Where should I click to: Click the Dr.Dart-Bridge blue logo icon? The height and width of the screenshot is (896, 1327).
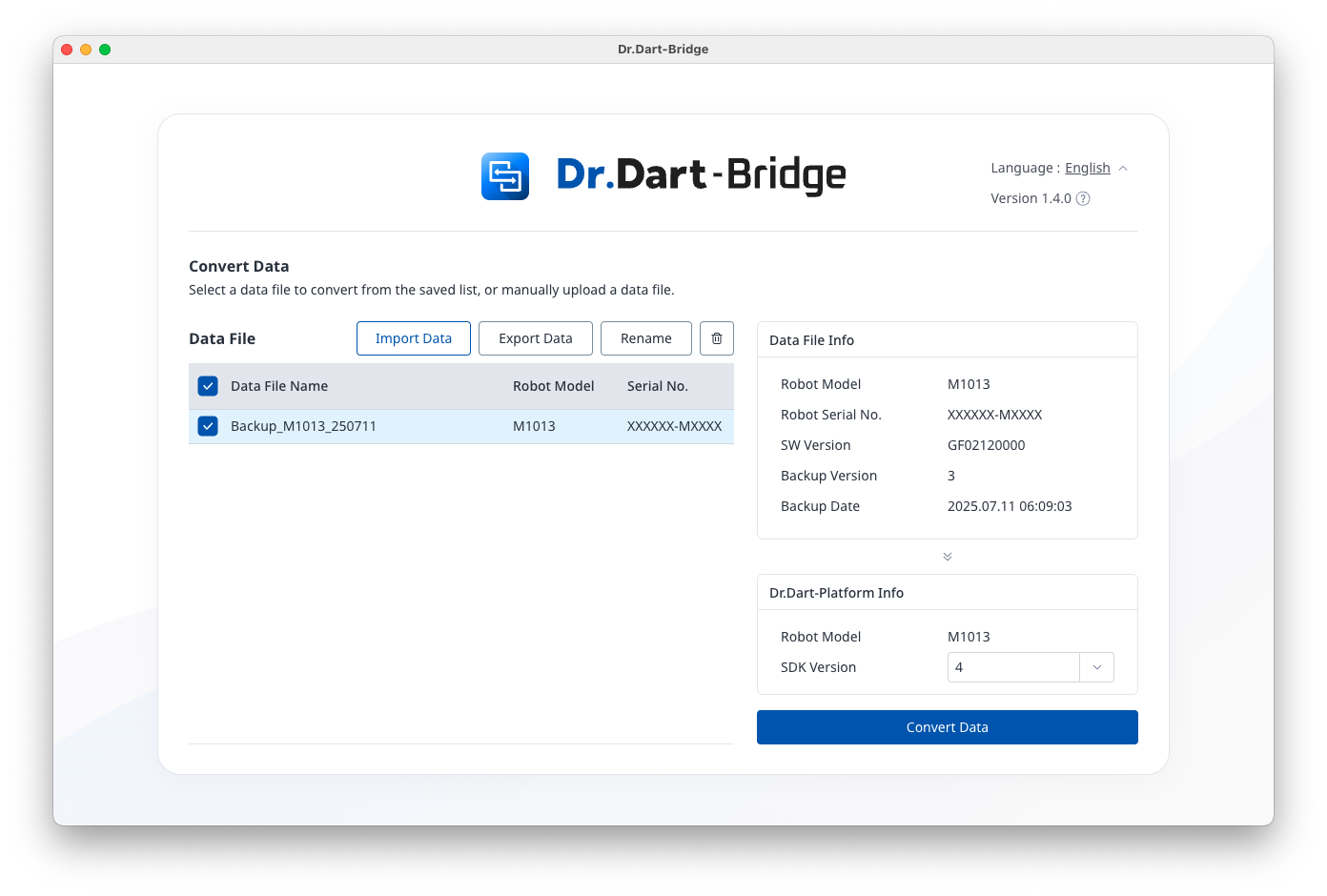[x=504, y=176]
